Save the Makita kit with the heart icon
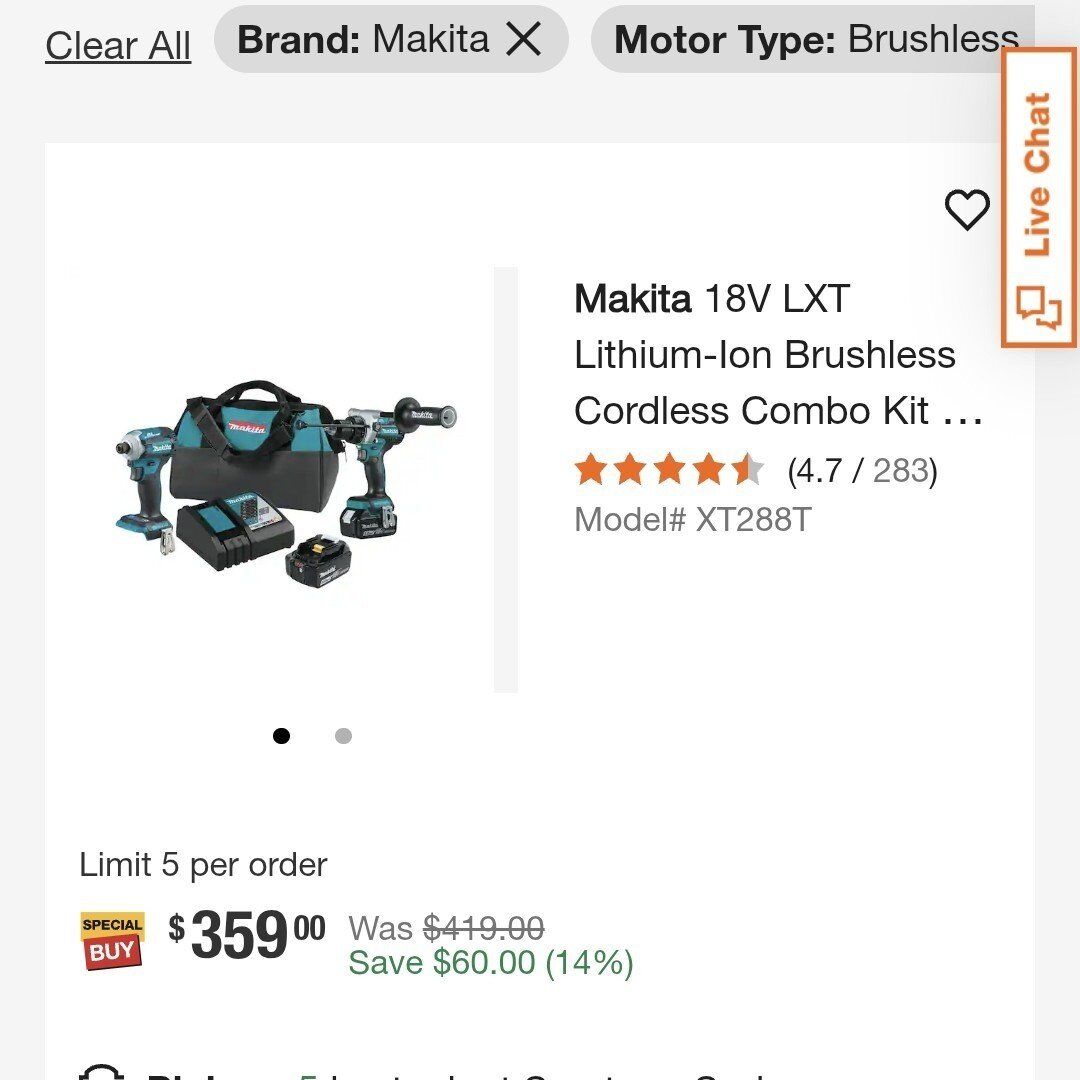The image size is (1080, 1080). click(x=967, y=210)
